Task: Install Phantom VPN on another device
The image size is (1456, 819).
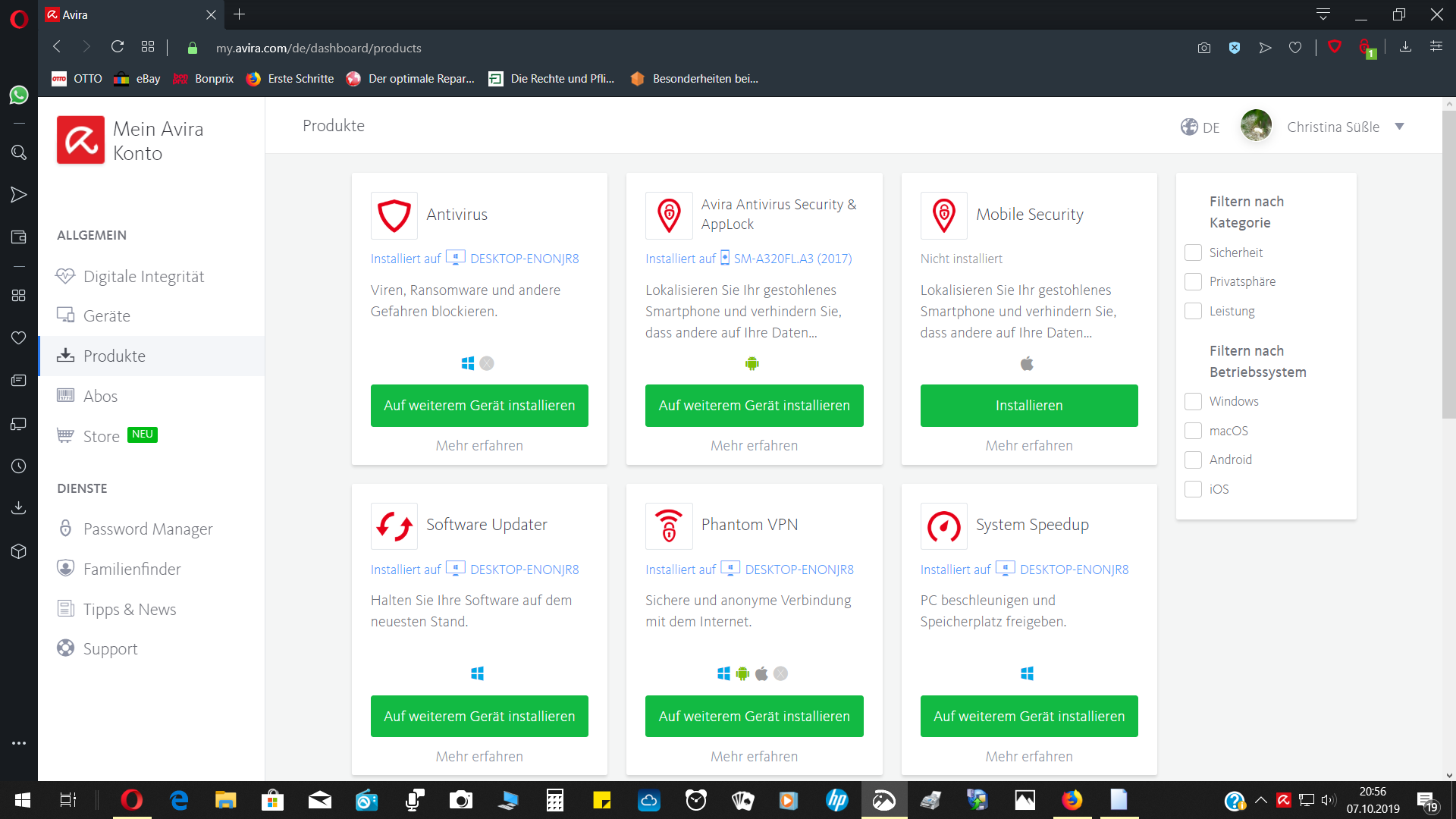Action: click(x=754, y=716)
